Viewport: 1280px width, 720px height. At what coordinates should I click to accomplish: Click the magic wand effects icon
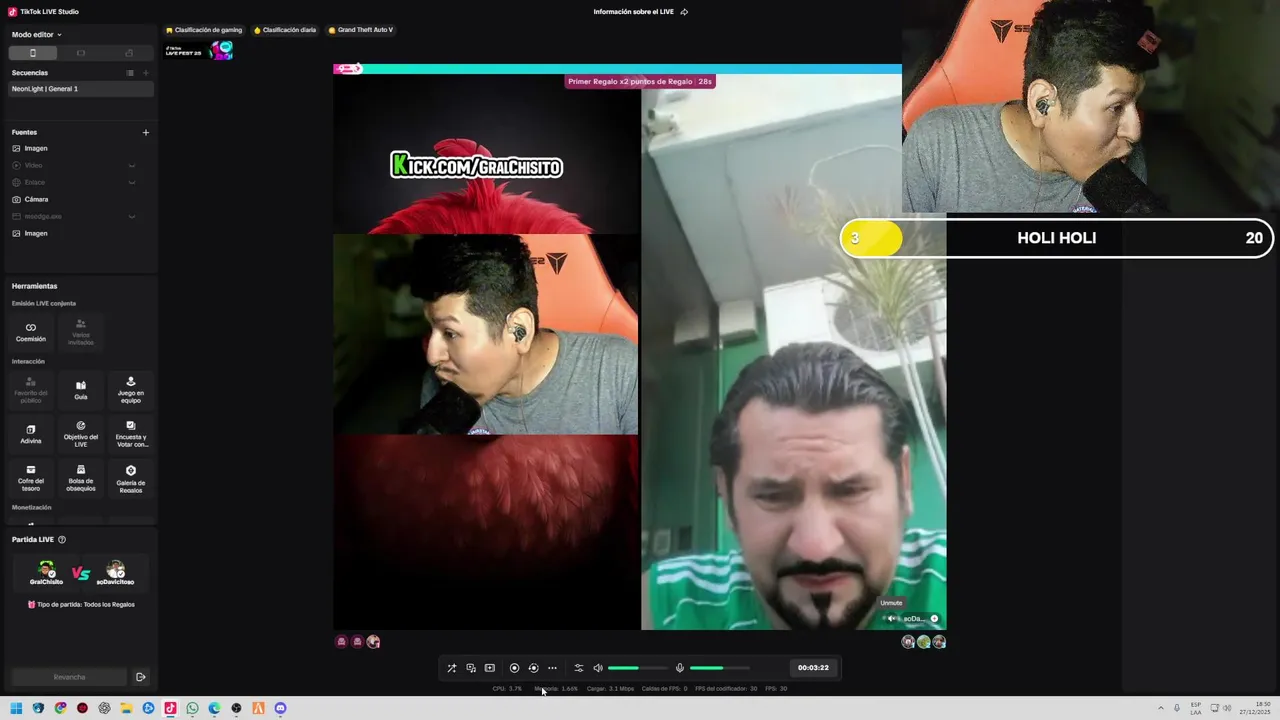(451, 668)
